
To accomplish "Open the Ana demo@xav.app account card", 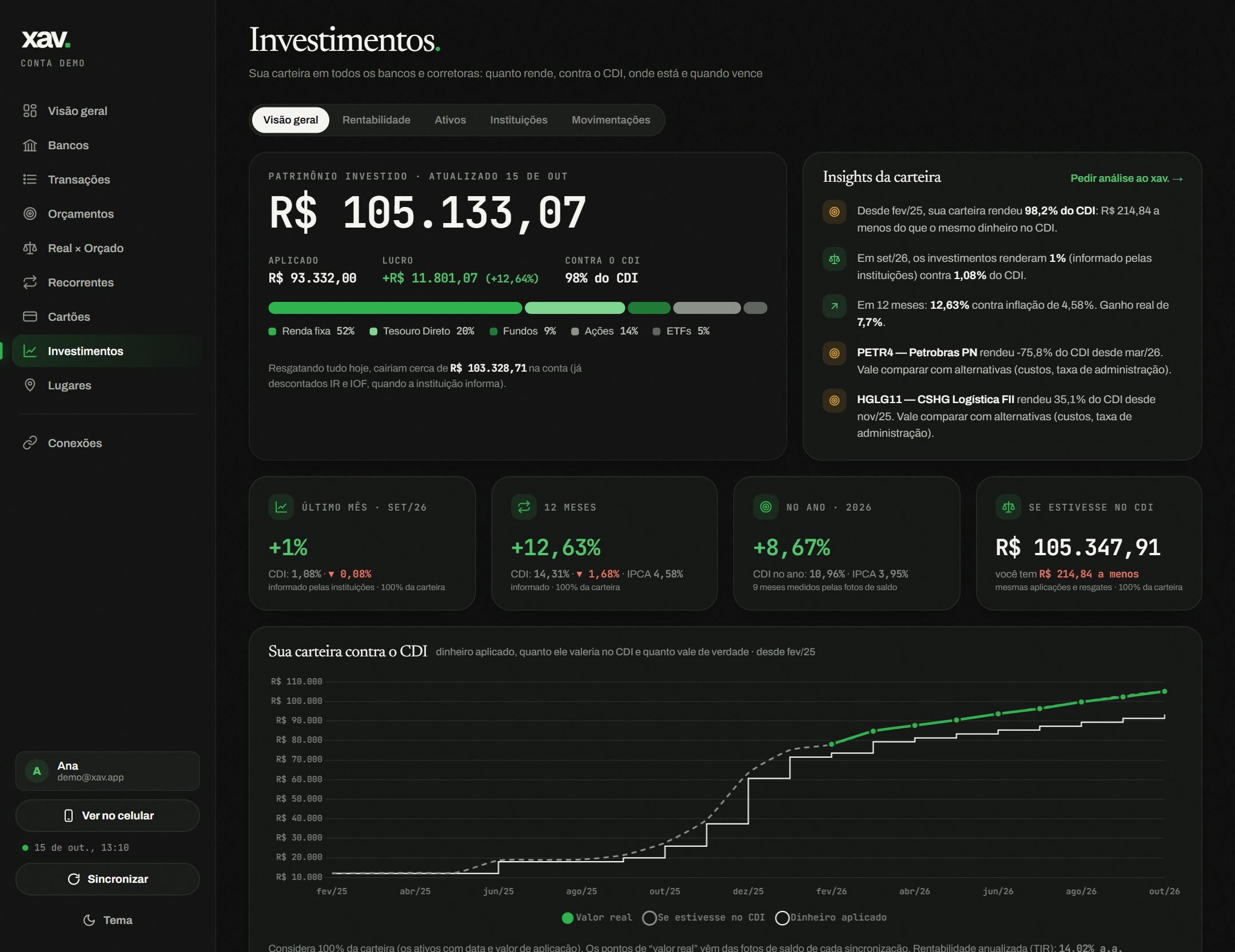I will click(107, 771).
